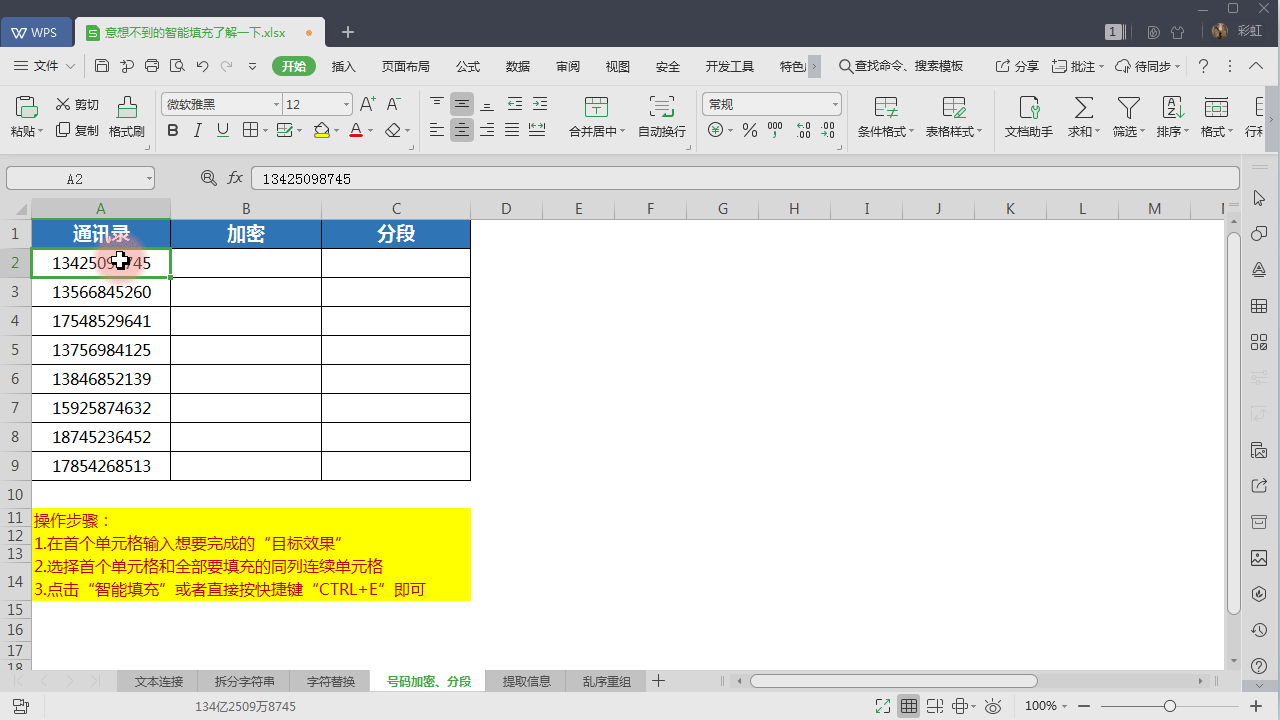This screenshot has width=1280, height=720.
Task: Toggle italic formatting
Action: tap(197, 130)
